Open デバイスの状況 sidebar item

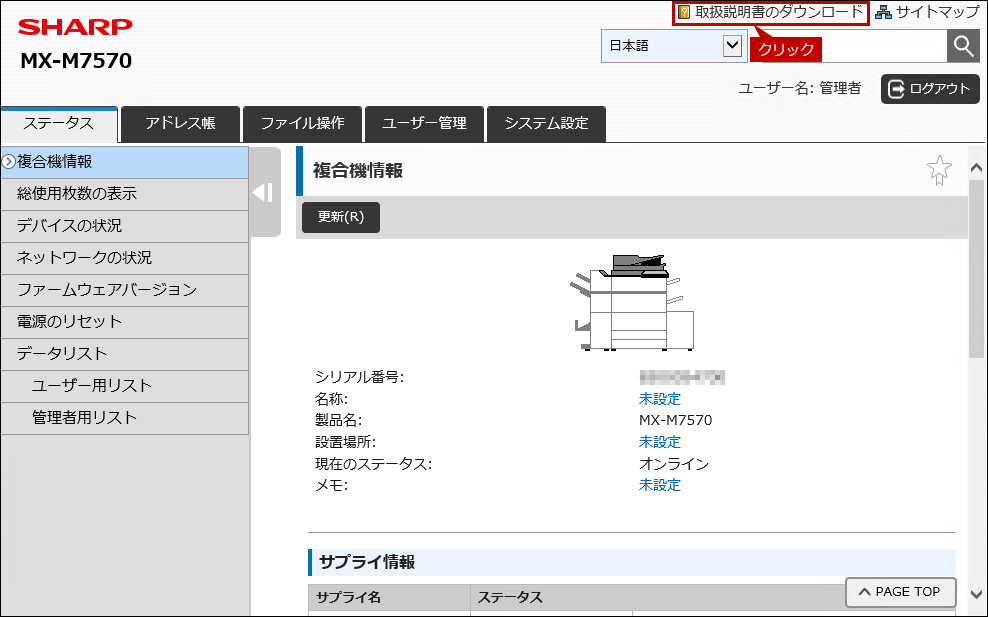coord(125,227)
